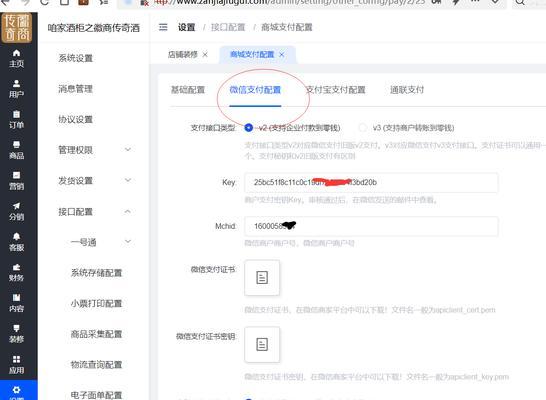Switch to the 店铺装修 page tab

pos(183,55)
